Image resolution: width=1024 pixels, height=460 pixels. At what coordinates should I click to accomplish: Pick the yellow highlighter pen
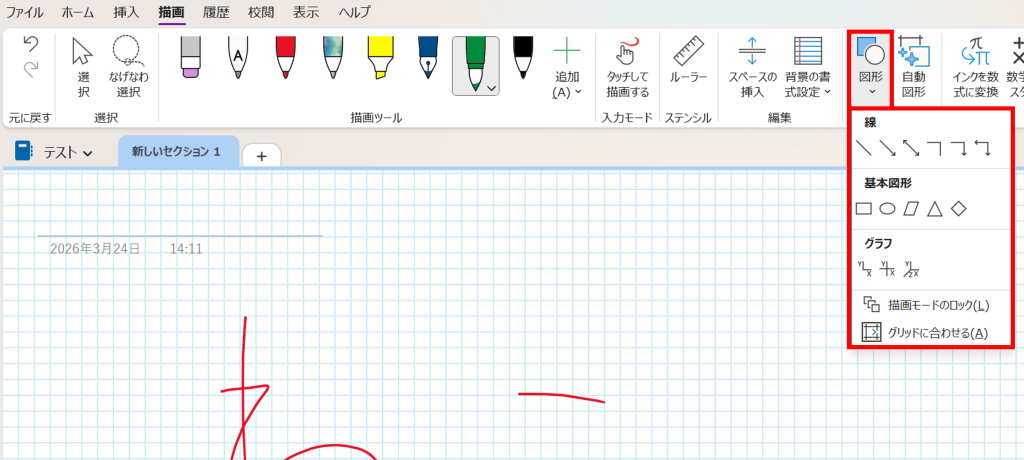[379, 58]
